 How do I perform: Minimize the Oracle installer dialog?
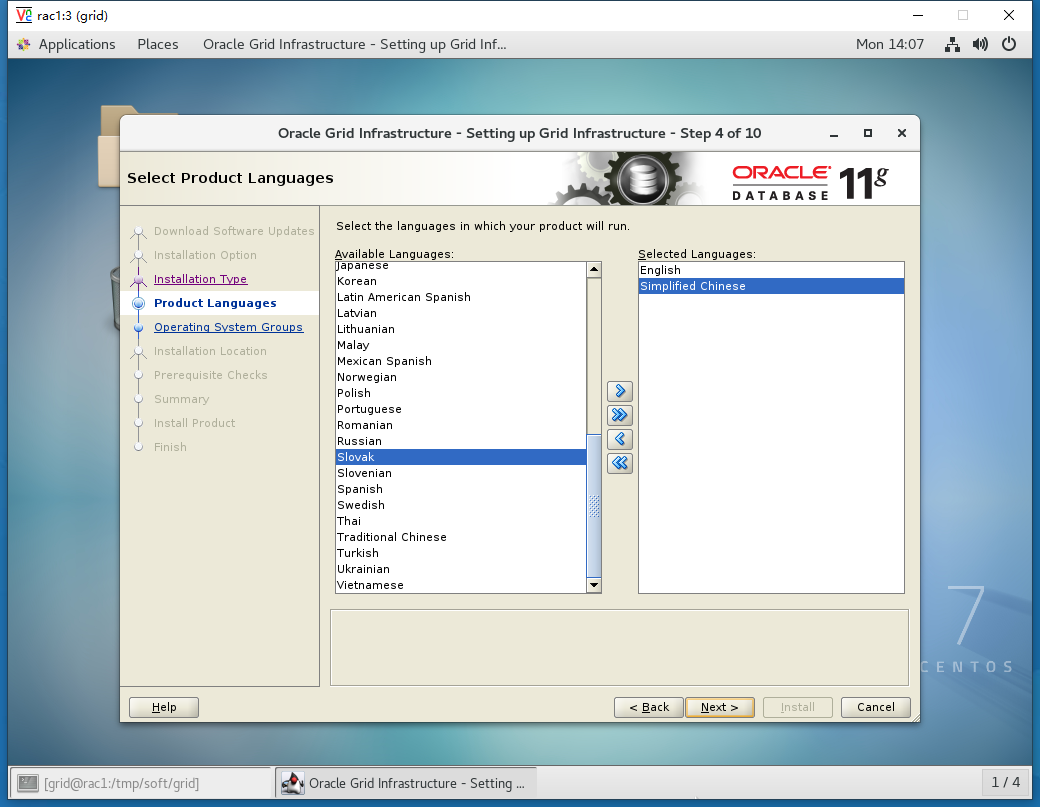click(x=834, y=133)
